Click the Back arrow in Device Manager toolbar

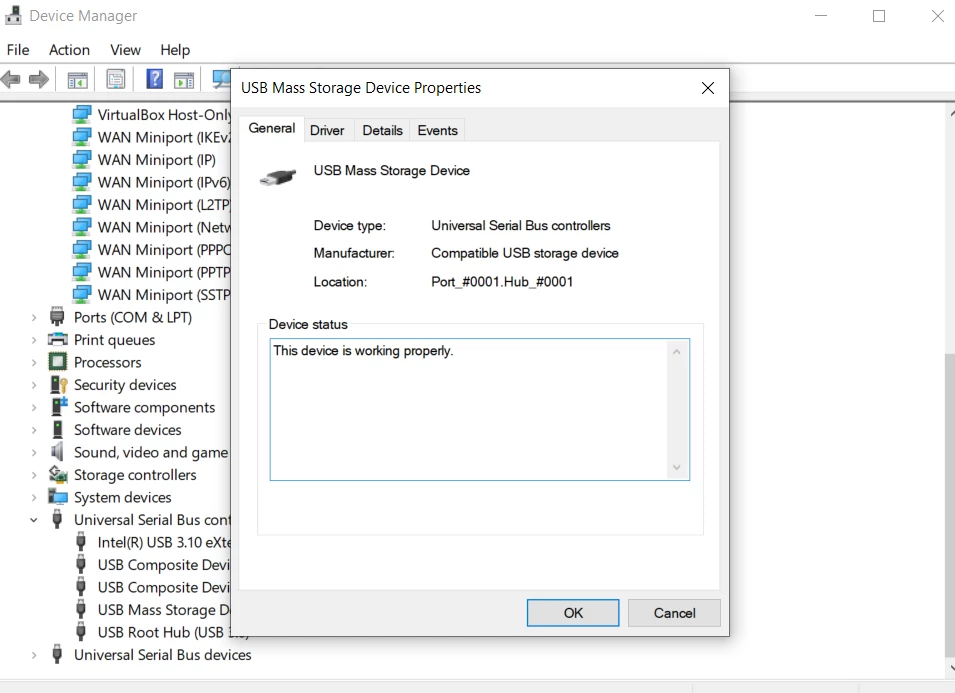coord(10,79)
